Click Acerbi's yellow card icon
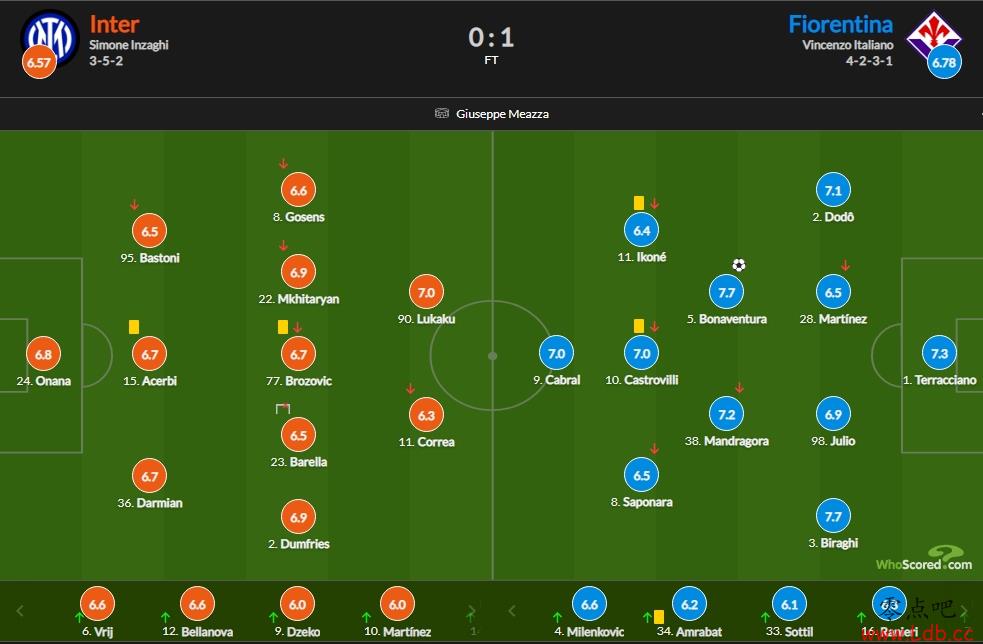Viewport: 983px width, 644px height. click(134, 327)
